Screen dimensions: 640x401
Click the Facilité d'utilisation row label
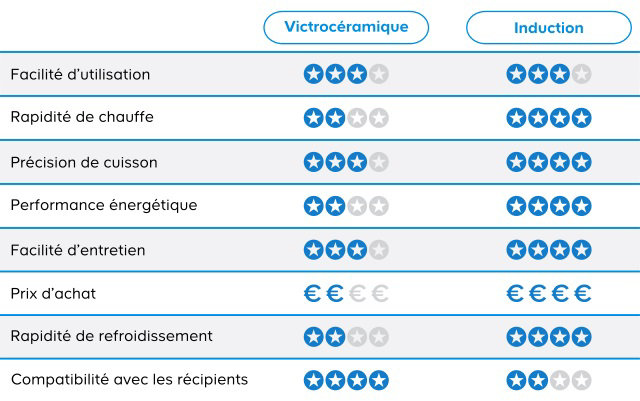coord(80,74)
